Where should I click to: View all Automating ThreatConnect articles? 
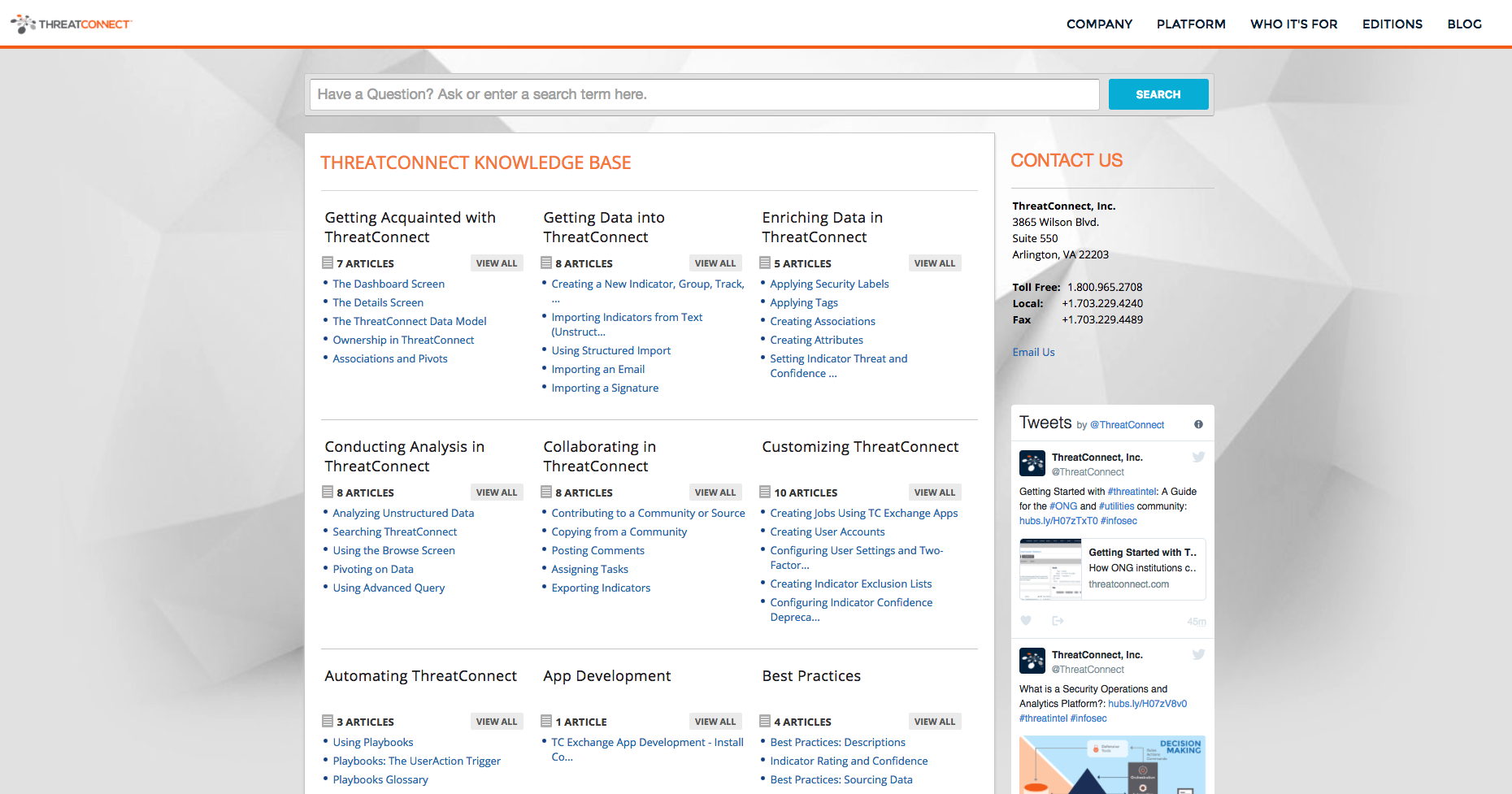click(x=497, y=722)
